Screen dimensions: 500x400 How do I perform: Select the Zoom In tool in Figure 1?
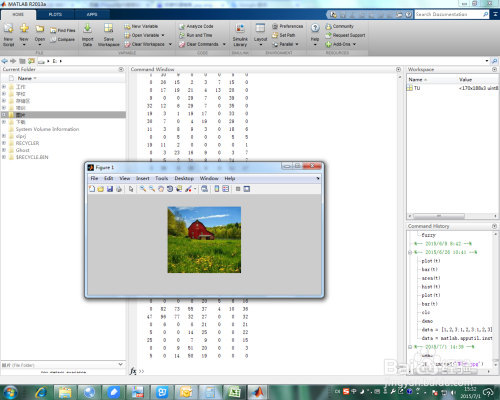click(143, 189)
